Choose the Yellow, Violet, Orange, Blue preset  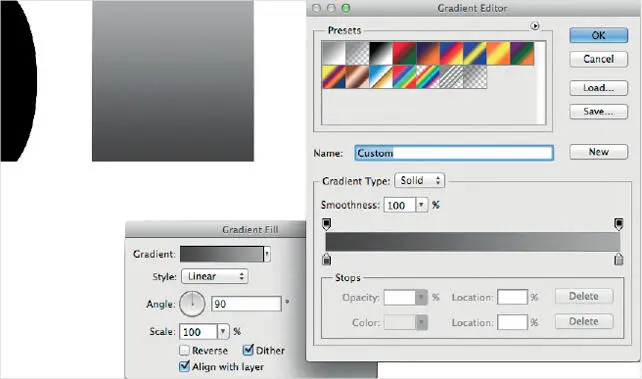tap(334, 77)
